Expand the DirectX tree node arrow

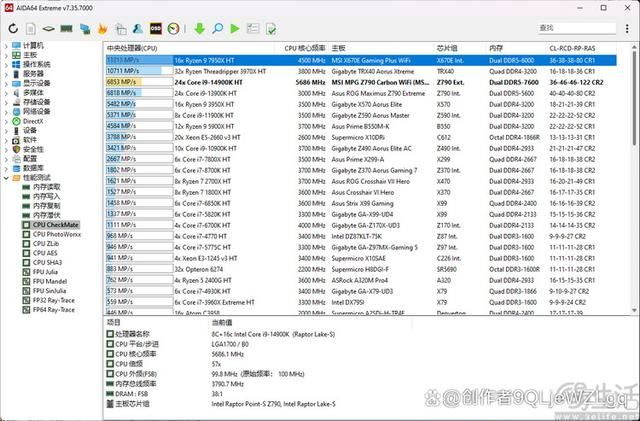[x=6, y=121]
